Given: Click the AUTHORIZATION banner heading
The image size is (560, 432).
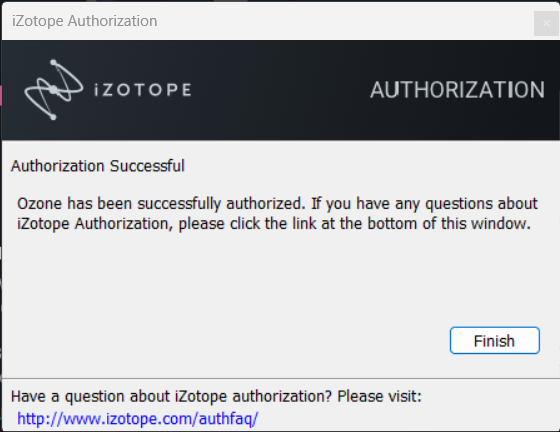Looking at the screenshot, I should click(458, 90).
